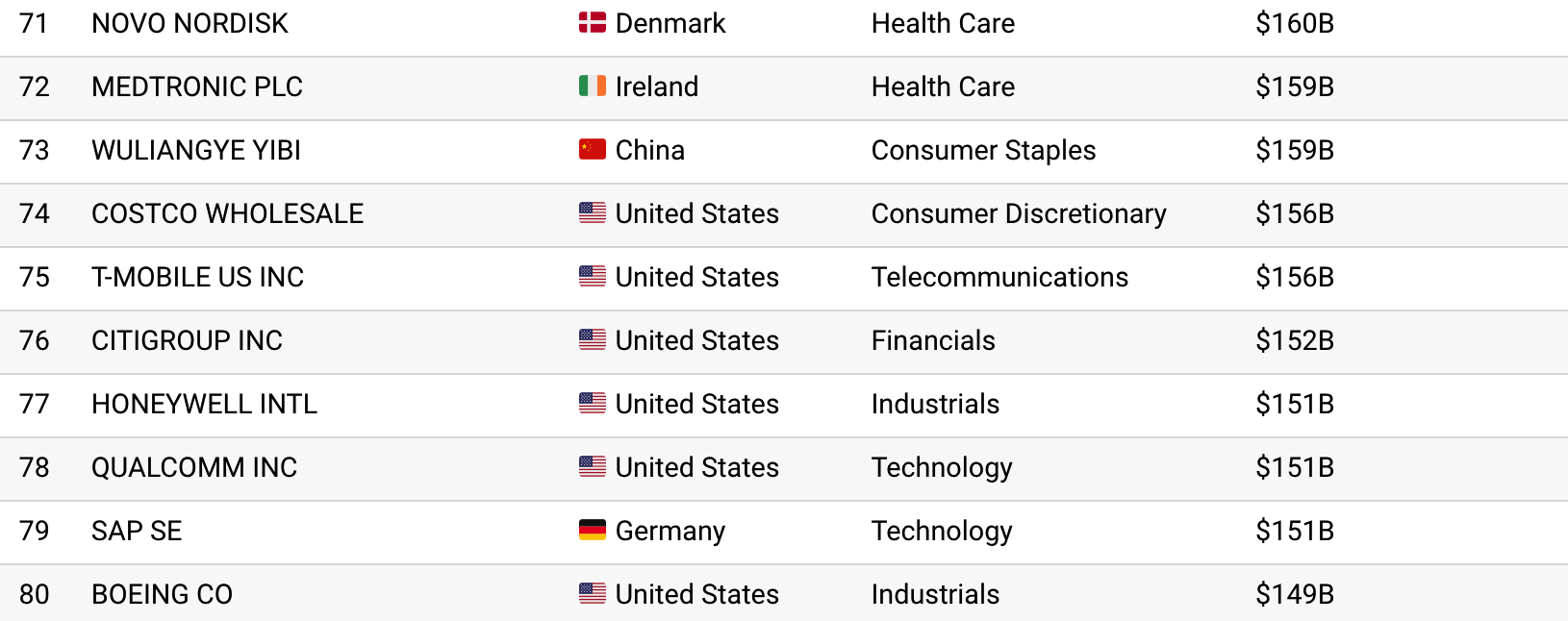
Task: Click the US flag in Costco Wholesale row
Action: pos(593,213)
